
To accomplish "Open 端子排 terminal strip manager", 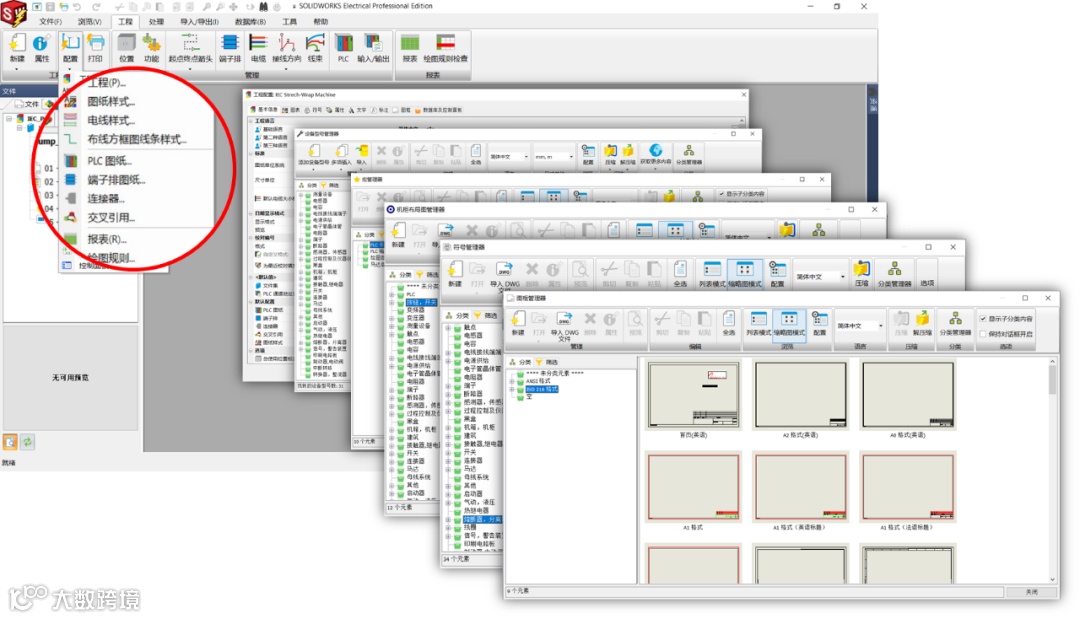I will (x=229, y=48).
